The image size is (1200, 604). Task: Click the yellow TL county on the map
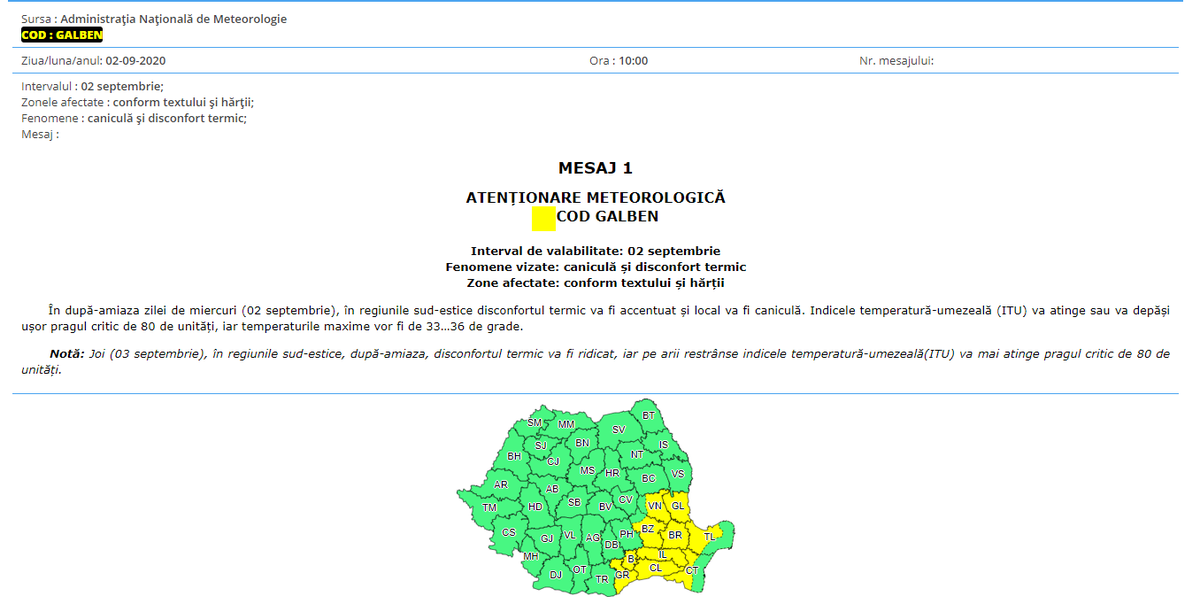[709, 537]
